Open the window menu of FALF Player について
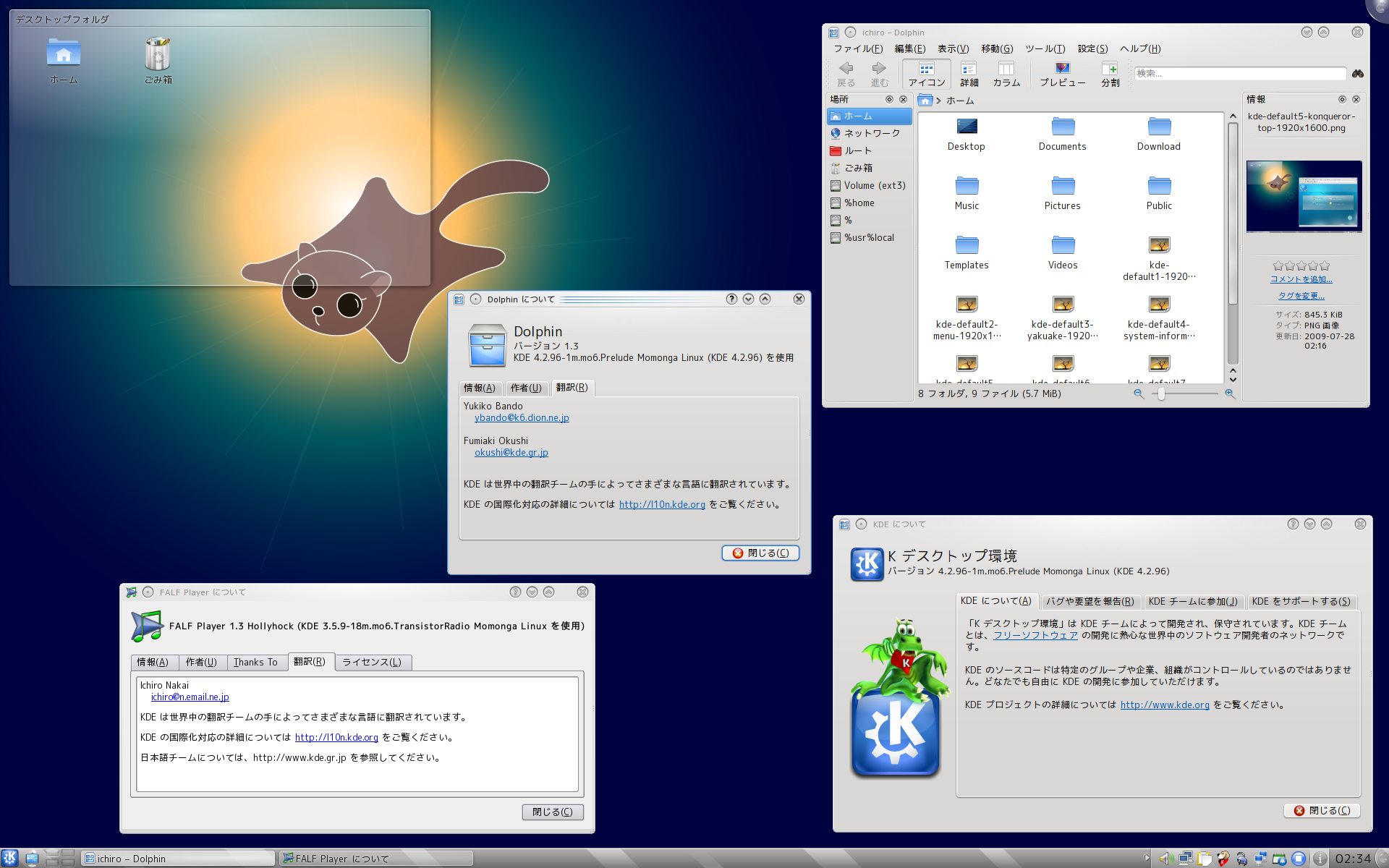The height and width of the screenshot is (868, 1389). pos(131,592)
